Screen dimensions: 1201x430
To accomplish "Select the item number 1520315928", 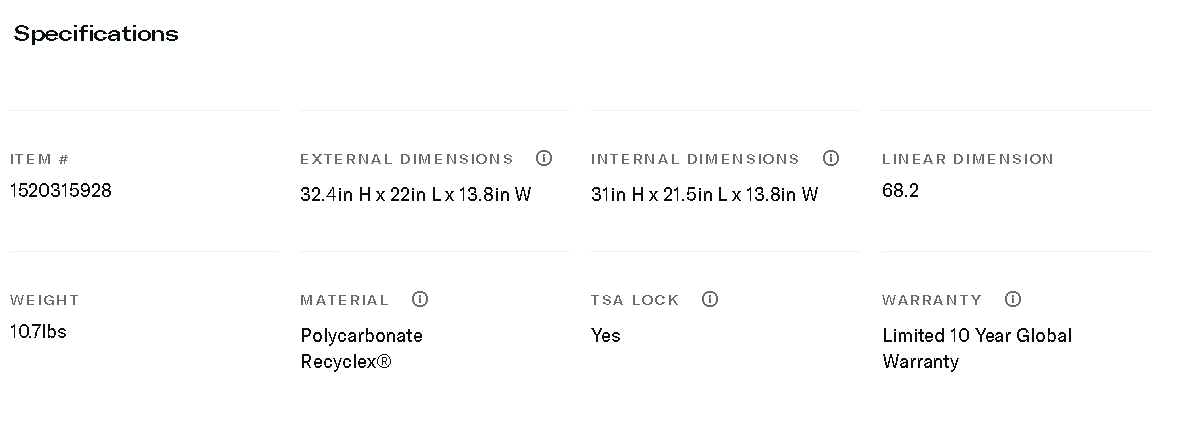I will (61, 190).
